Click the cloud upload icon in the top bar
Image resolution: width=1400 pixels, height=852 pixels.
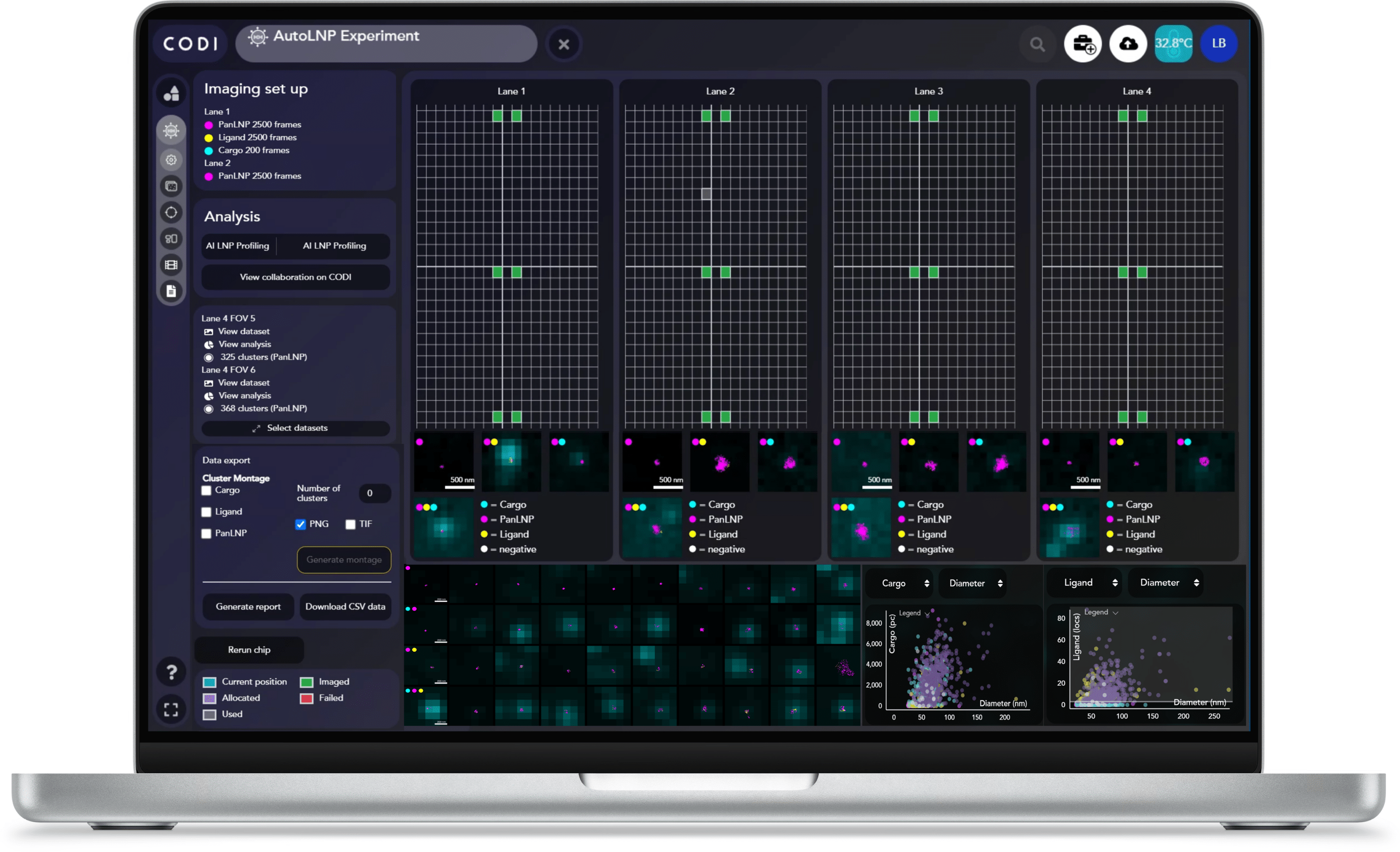pos(1128,44)
